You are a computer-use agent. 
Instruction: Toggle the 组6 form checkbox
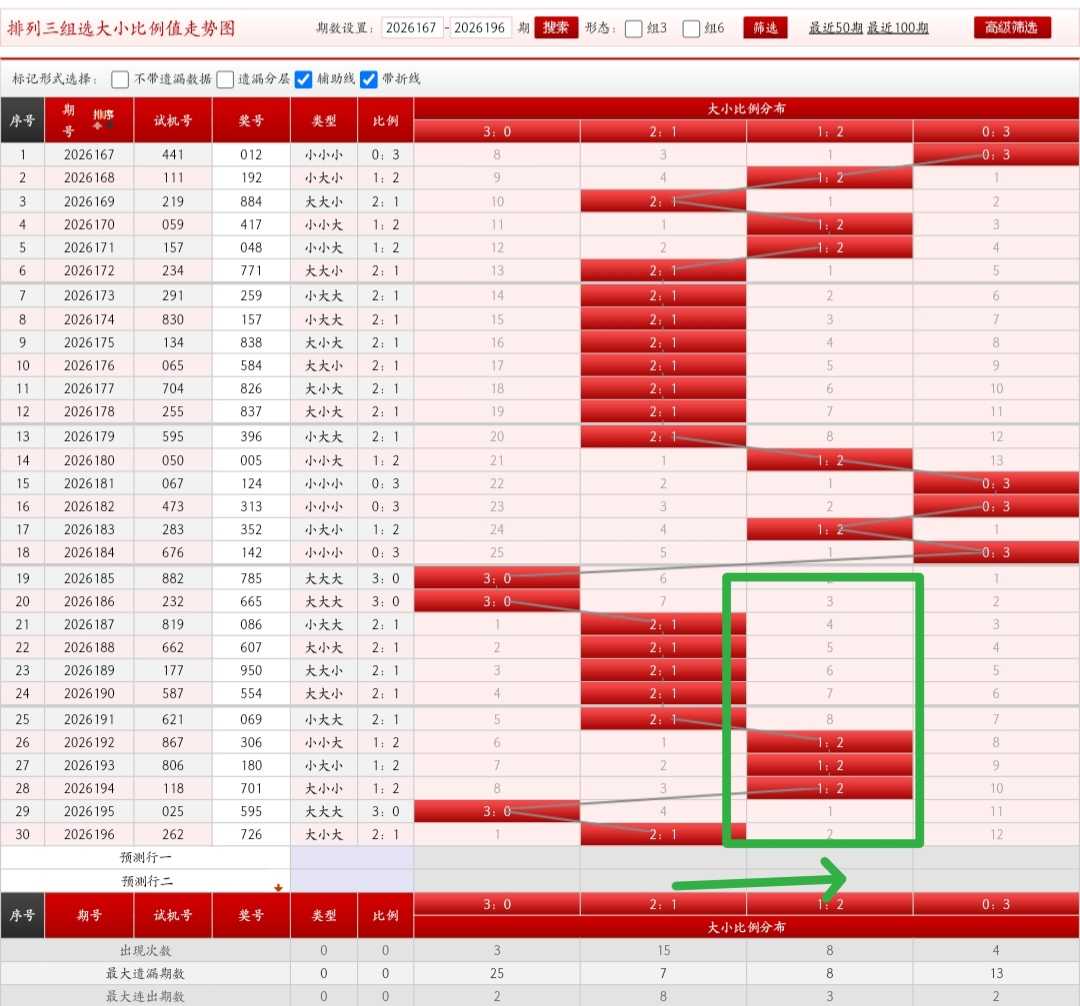692,28
